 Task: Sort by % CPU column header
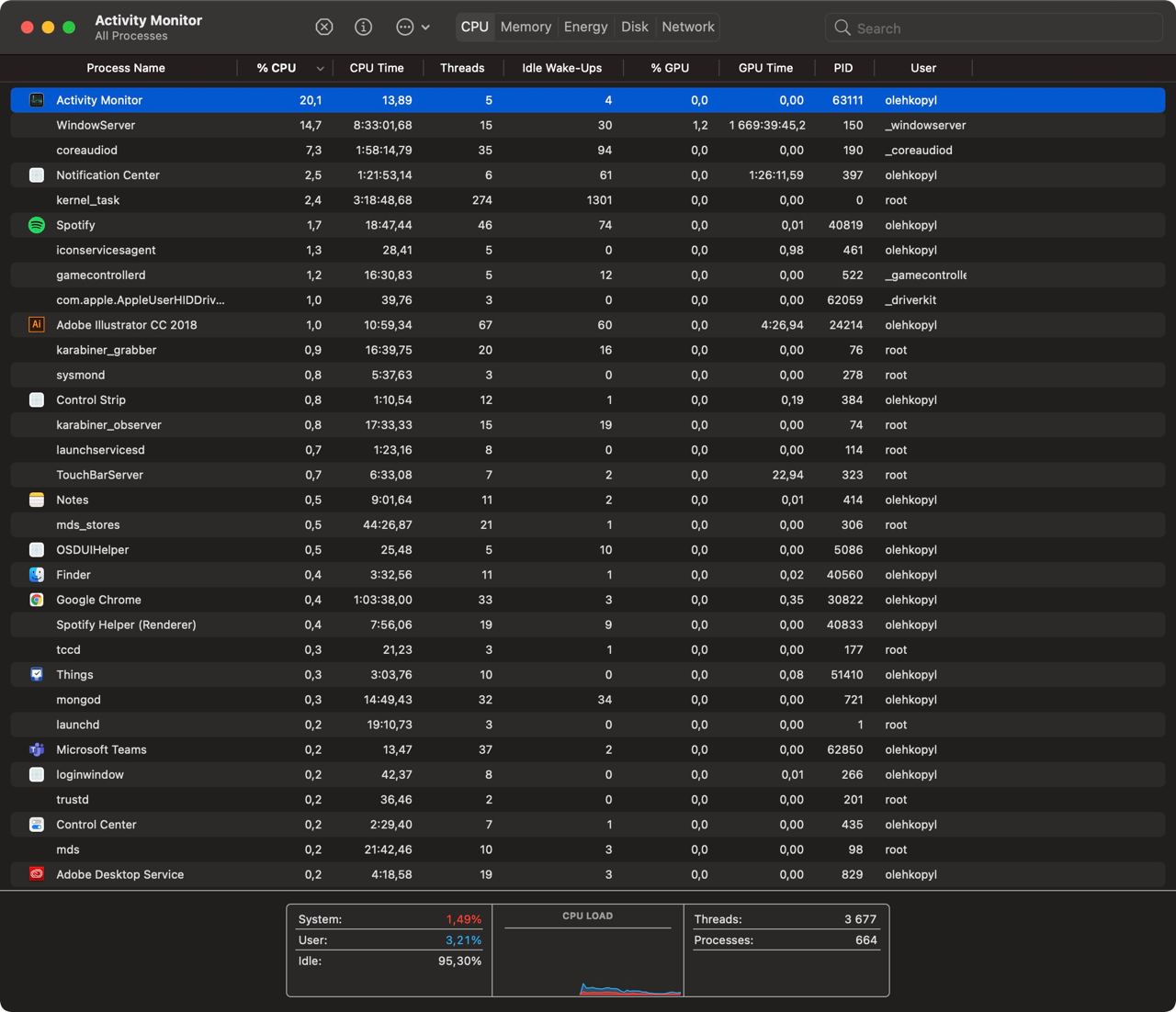click(x=277, y=68)
